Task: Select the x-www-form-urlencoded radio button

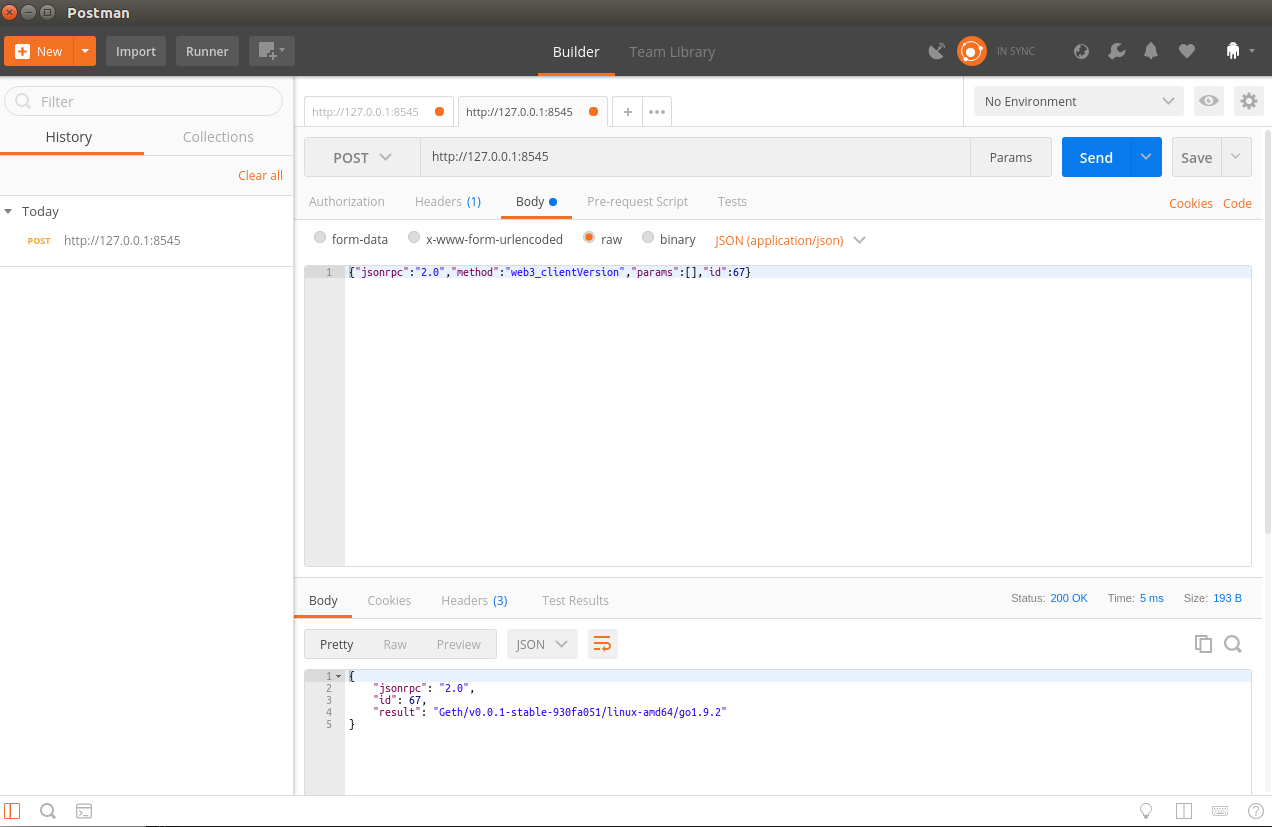Action: [413, 238]
